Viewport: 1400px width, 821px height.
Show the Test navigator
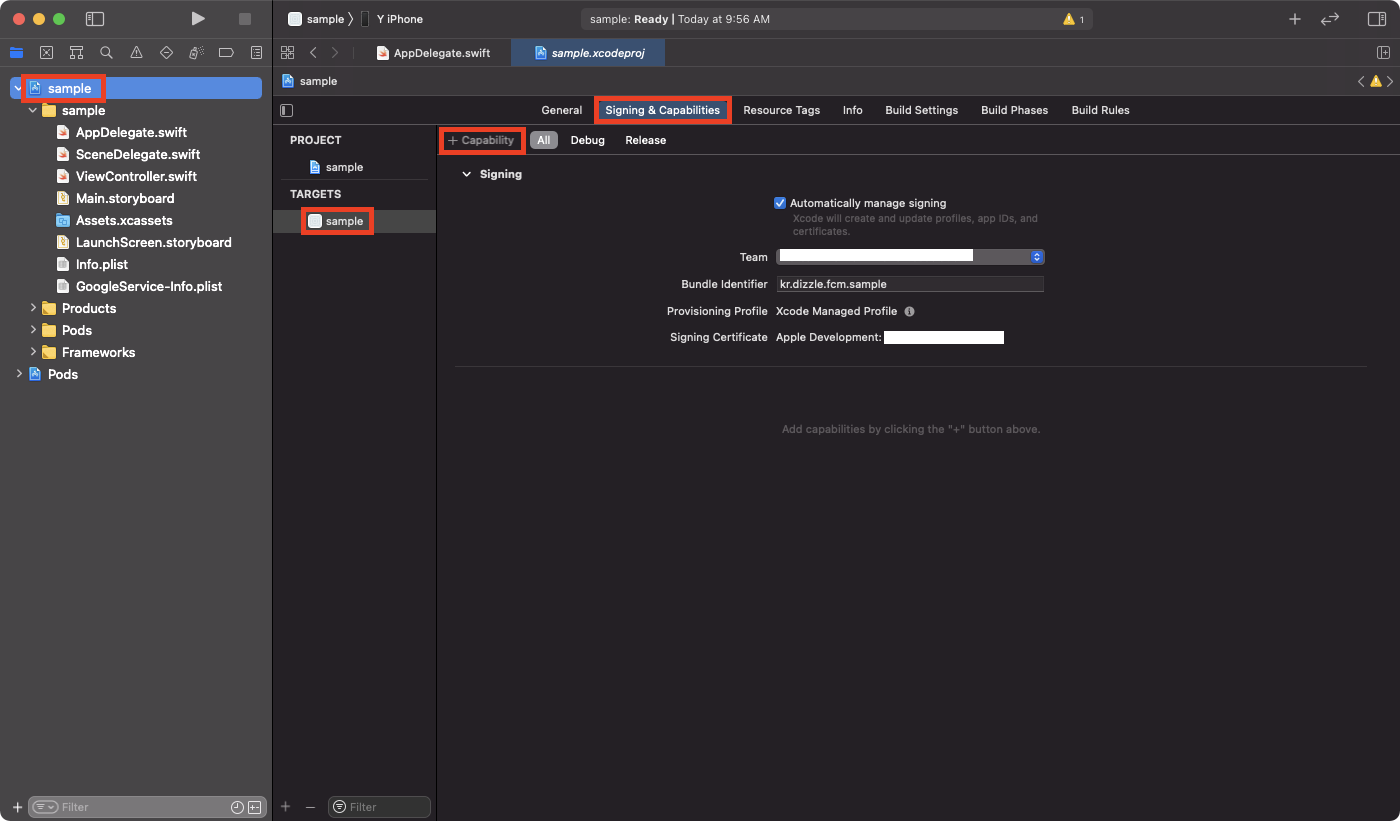166,52
